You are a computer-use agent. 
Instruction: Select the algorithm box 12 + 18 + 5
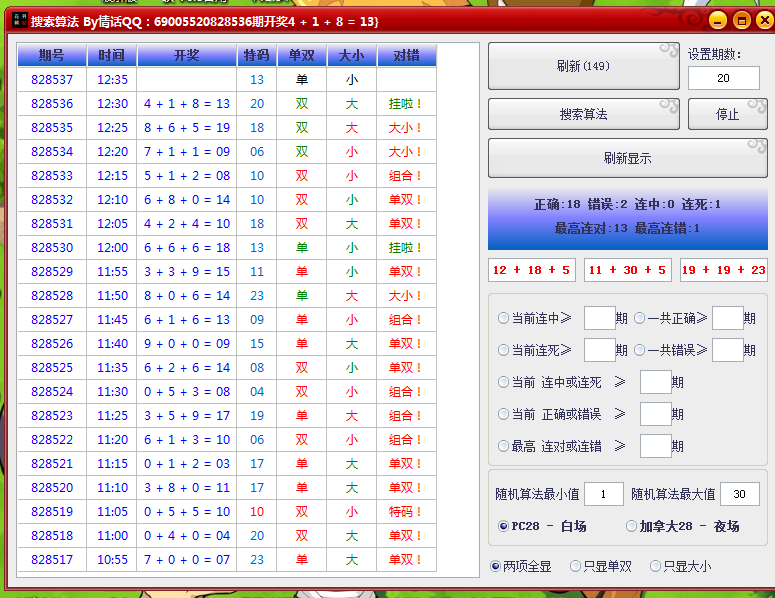(531, 270)
